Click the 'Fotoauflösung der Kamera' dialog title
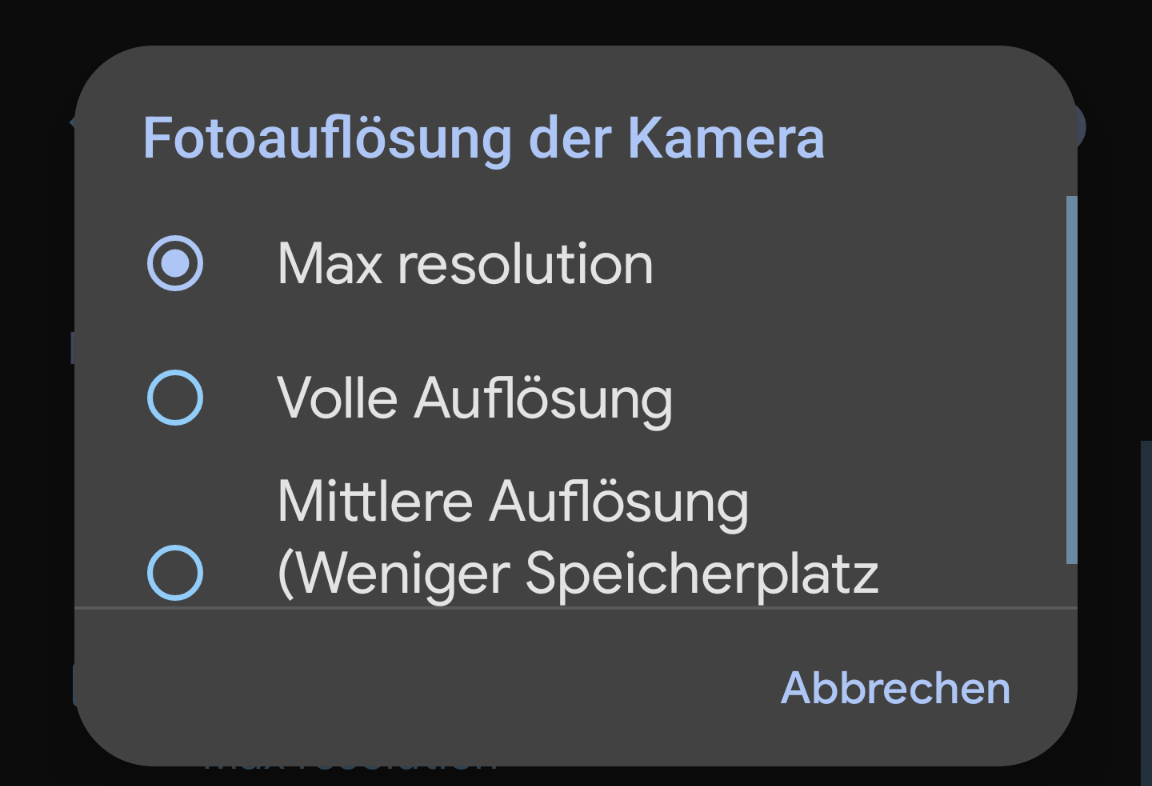1152x786 pixels. (484, 138)
